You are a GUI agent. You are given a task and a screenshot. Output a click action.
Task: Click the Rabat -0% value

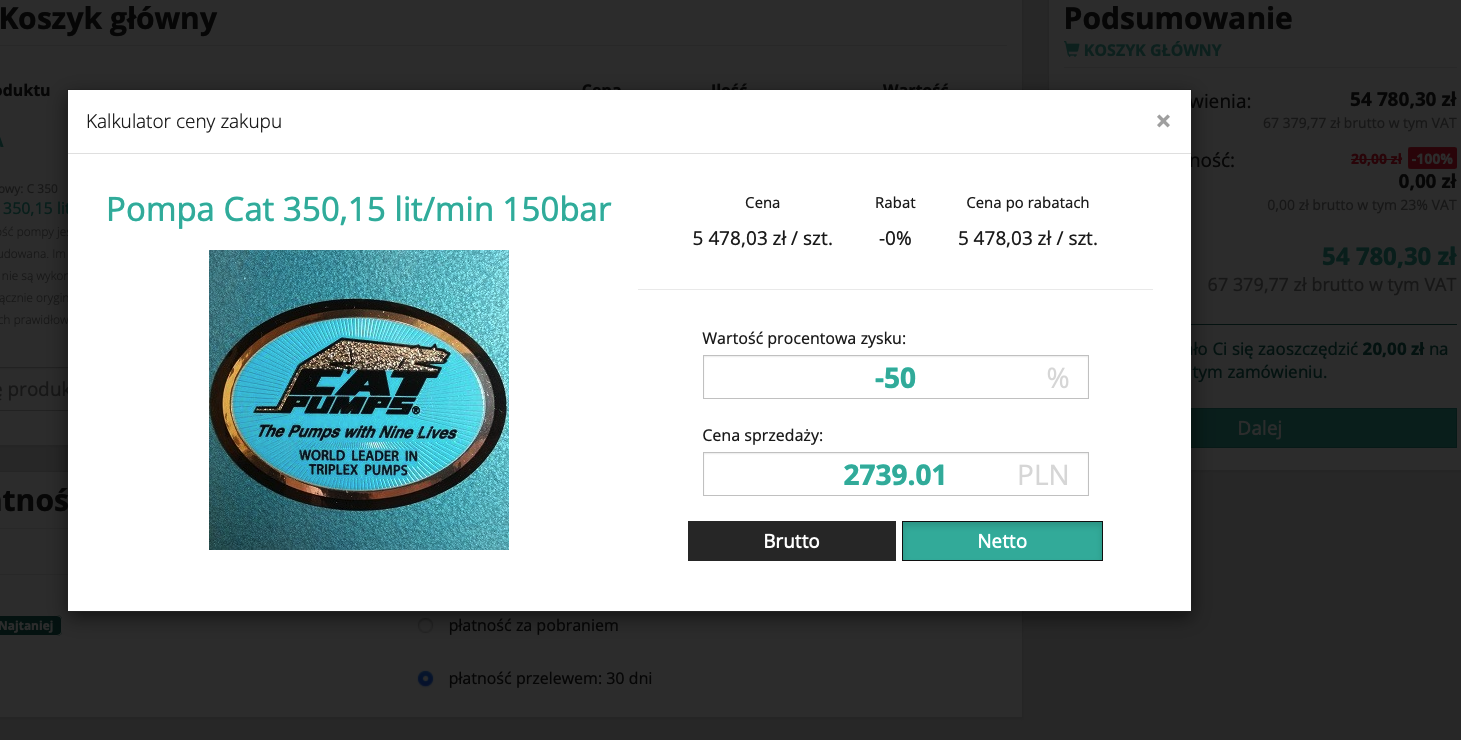pos(895,239)
